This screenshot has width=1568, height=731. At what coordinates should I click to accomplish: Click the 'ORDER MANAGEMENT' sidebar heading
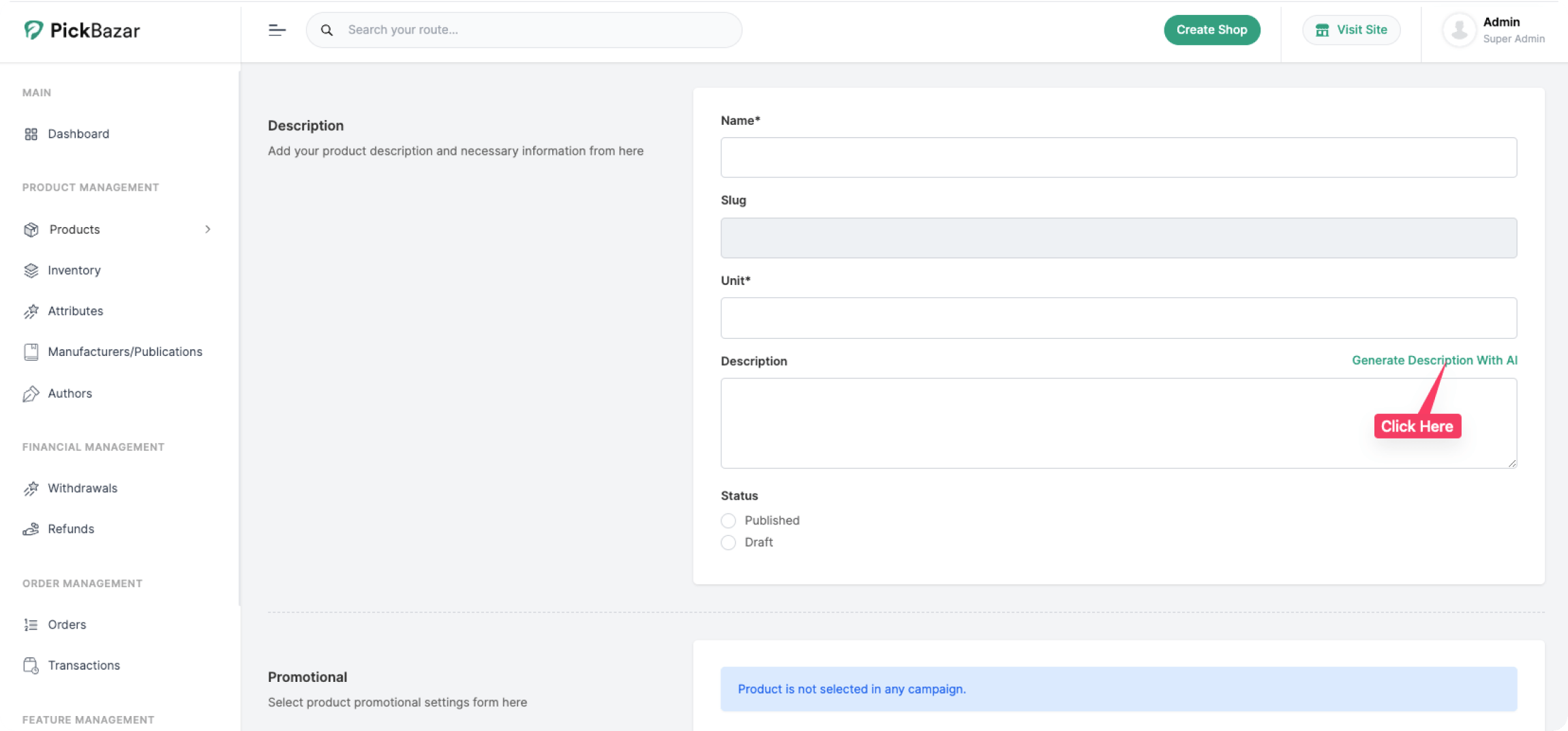(82, 584)
